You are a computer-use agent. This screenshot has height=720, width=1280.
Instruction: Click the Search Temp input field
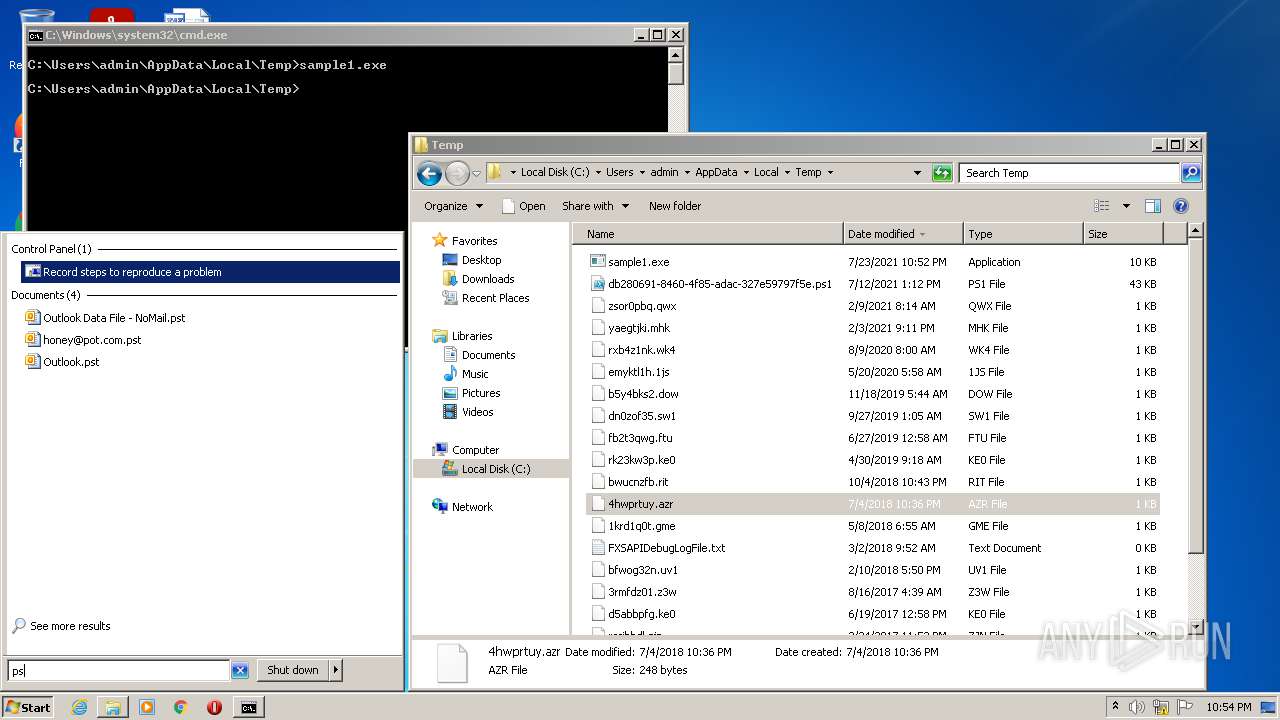click(x=1069, y=173)
